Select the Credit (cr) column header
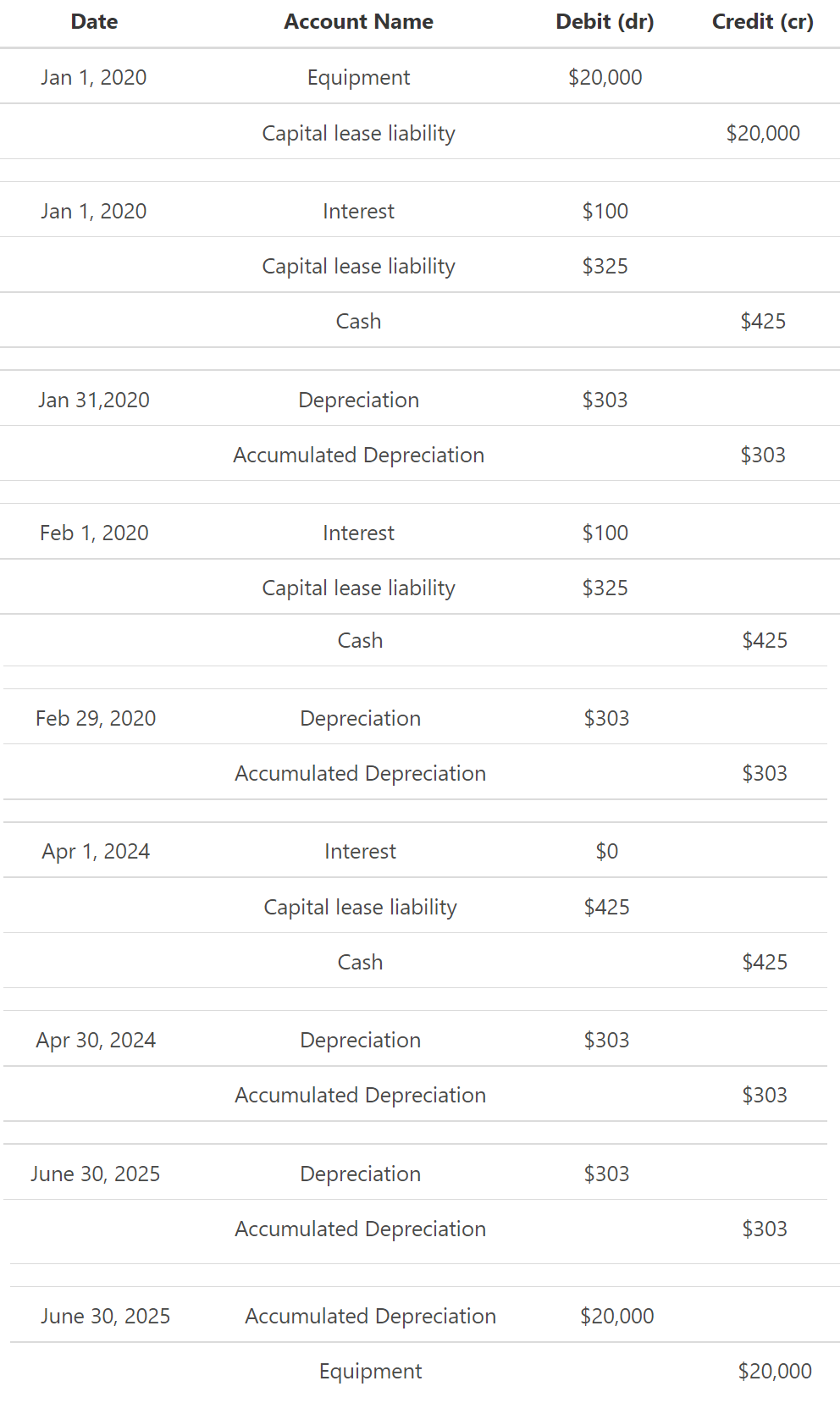 point(762,22)
